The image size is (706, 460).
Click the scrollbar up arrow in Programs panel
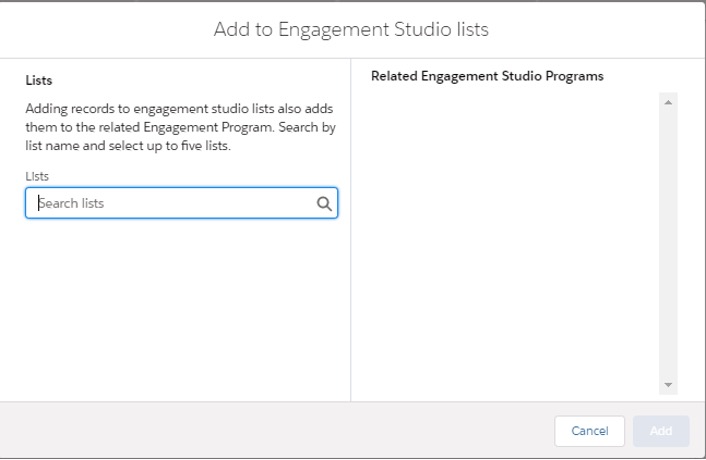[x=668, y=103]
